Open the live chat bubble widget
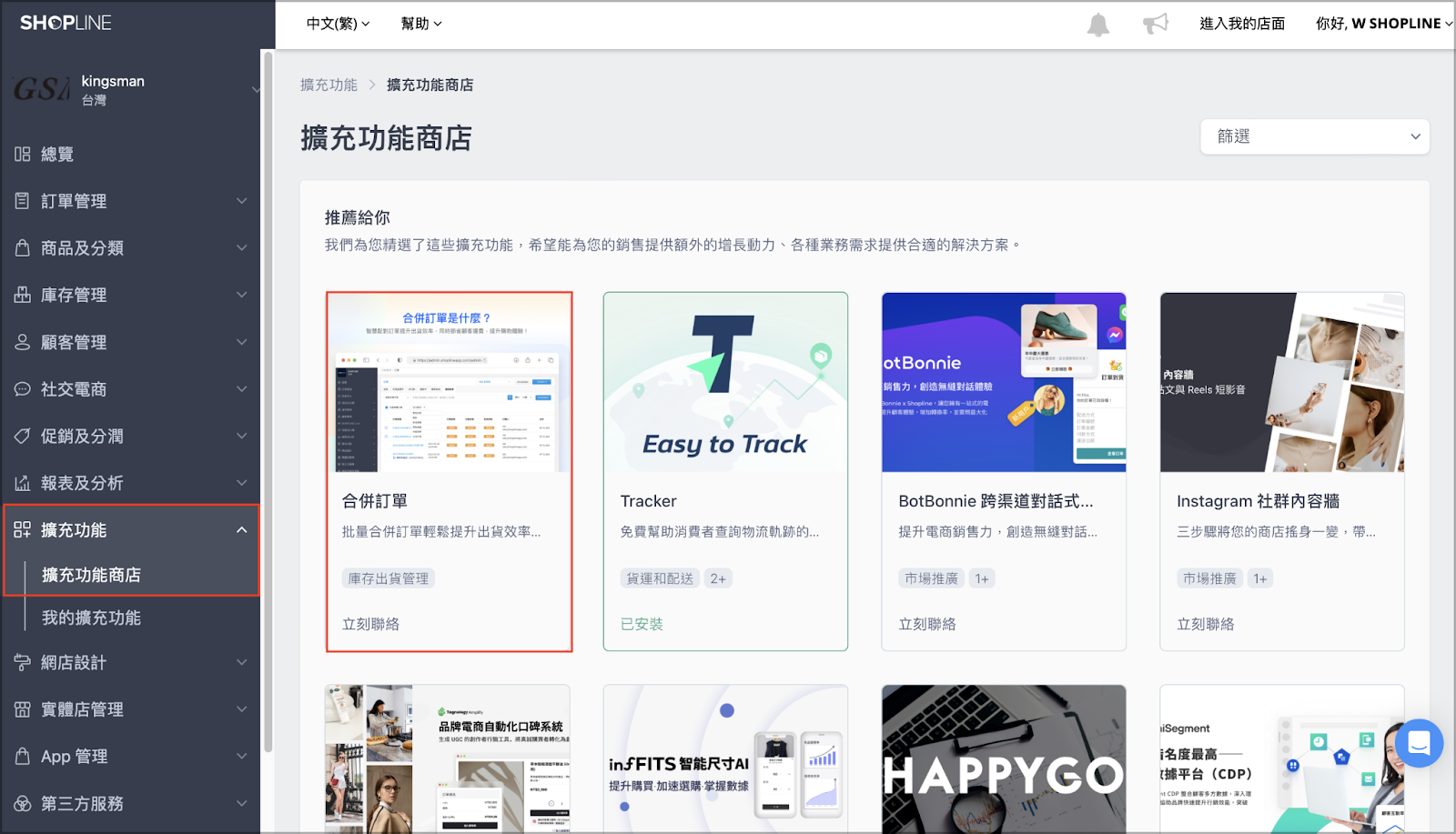 (1419, 743)
